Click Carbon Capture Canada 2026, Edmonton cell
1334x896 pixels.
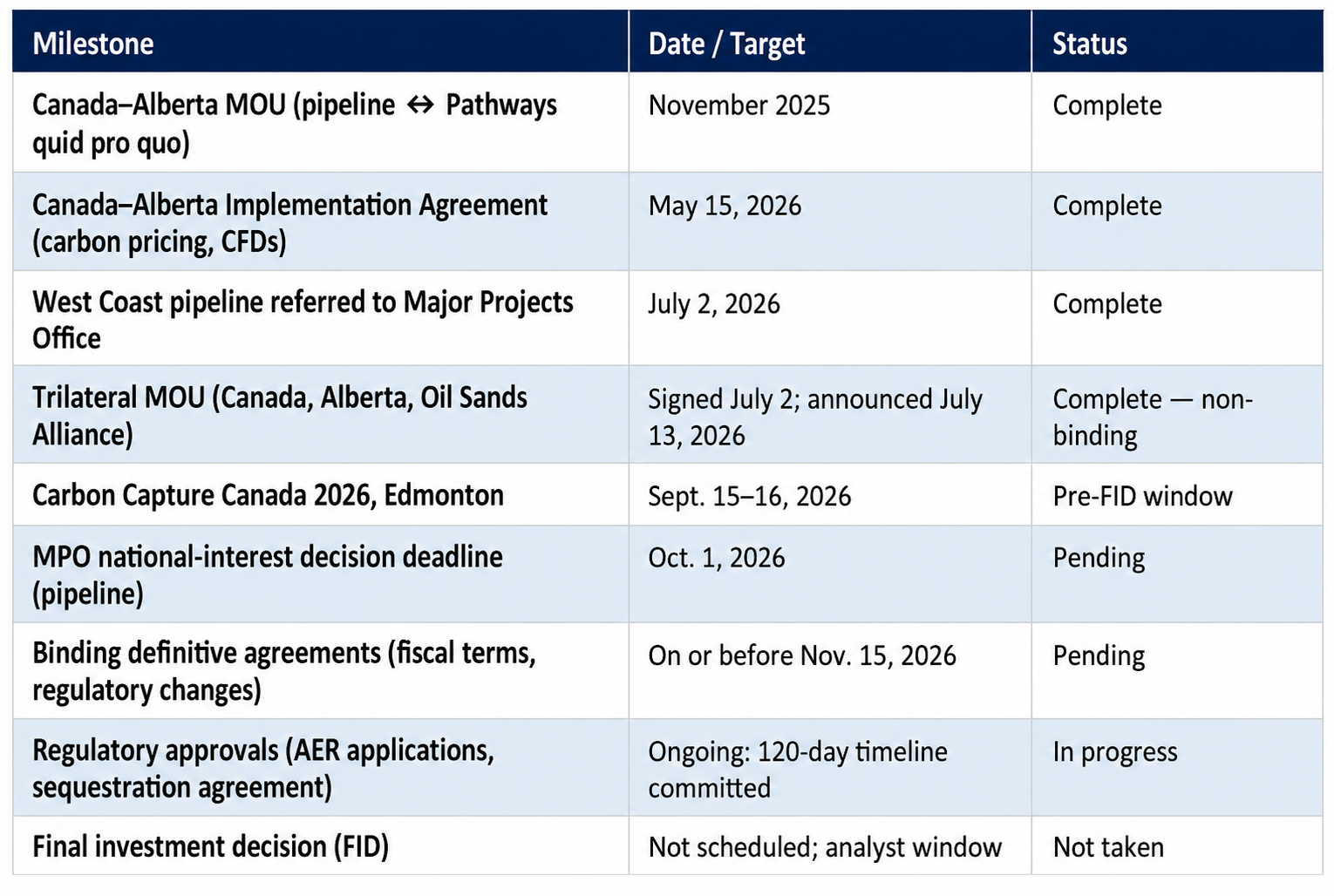coord(320,494)
